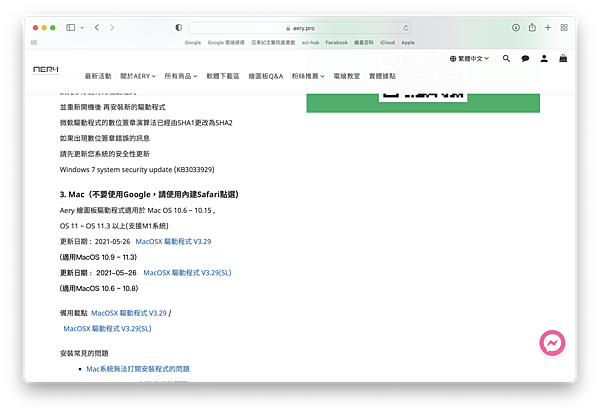Screen dimensions: 600x414
Task: Open a new tab with plus icon
Action: pos(548,28)
